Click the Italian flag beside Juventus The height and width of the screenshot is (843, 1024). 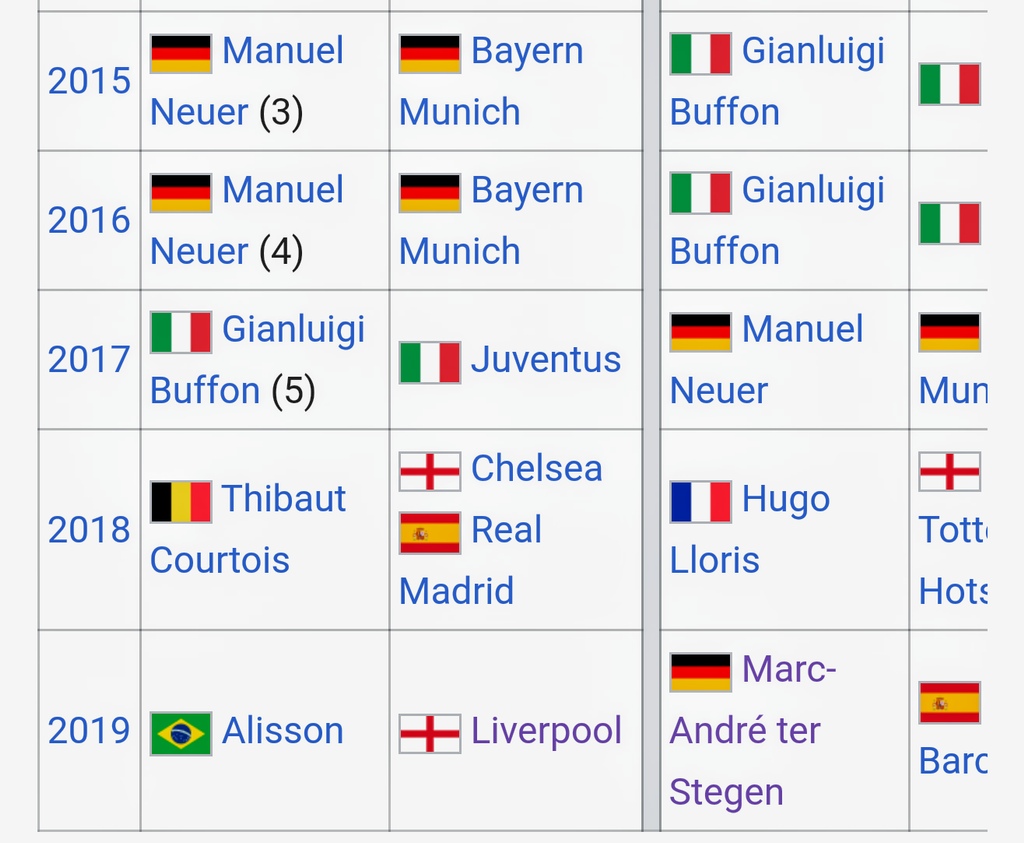click(430, 362)
